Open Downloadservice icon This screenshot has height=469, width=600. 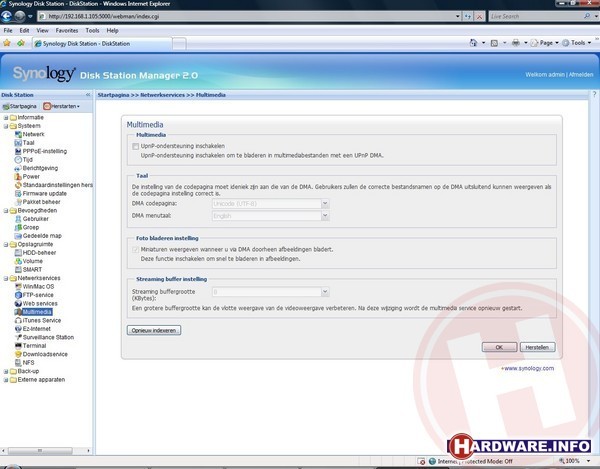coord(18,354)
